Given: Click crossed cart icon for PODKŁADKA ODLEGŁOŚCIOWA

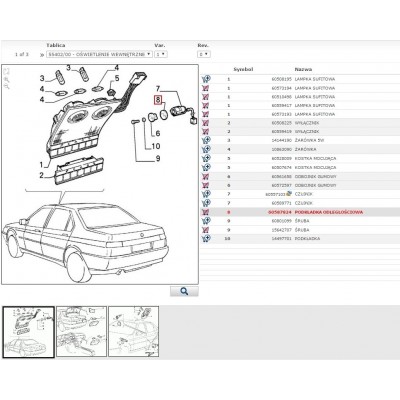Looking at the screenshot, I should click(x=206, y=212).
